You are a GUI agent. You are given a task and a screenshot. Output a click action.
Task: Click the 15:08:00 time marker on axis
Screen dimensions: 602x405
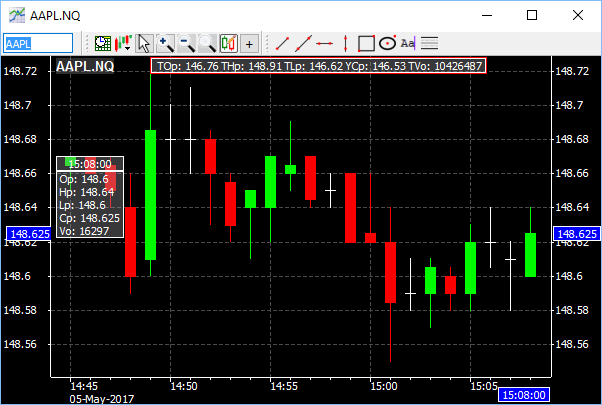522,395
